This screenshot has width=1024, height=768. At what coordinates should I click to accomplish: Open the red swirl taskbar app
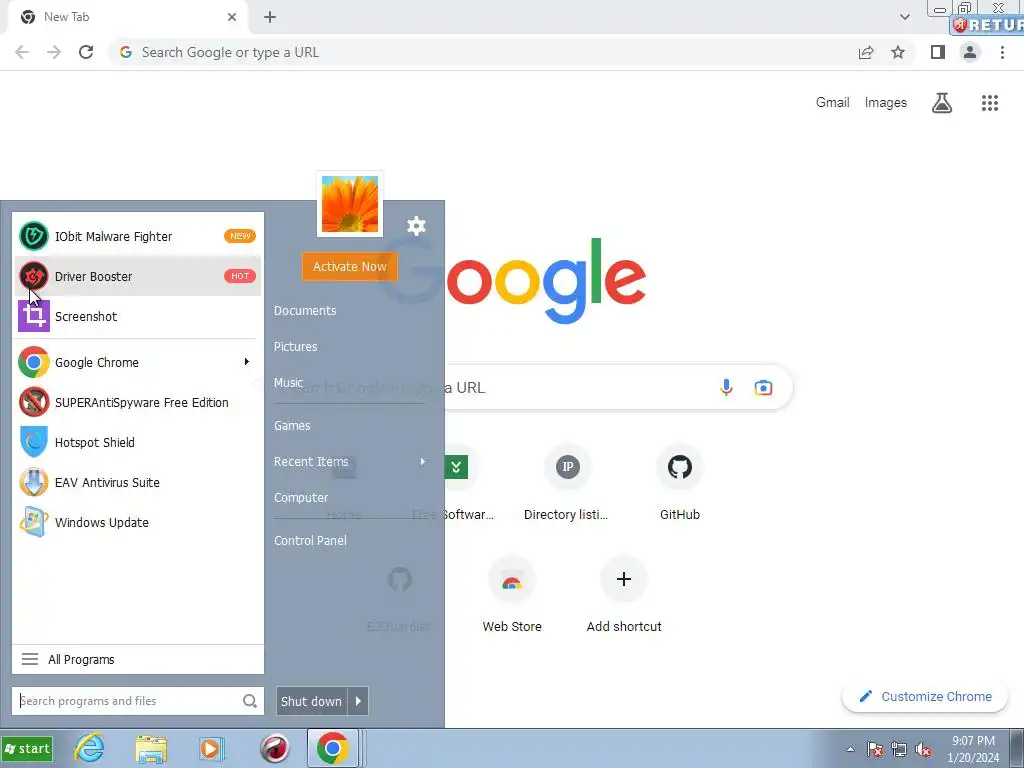[x=274, y=748]
